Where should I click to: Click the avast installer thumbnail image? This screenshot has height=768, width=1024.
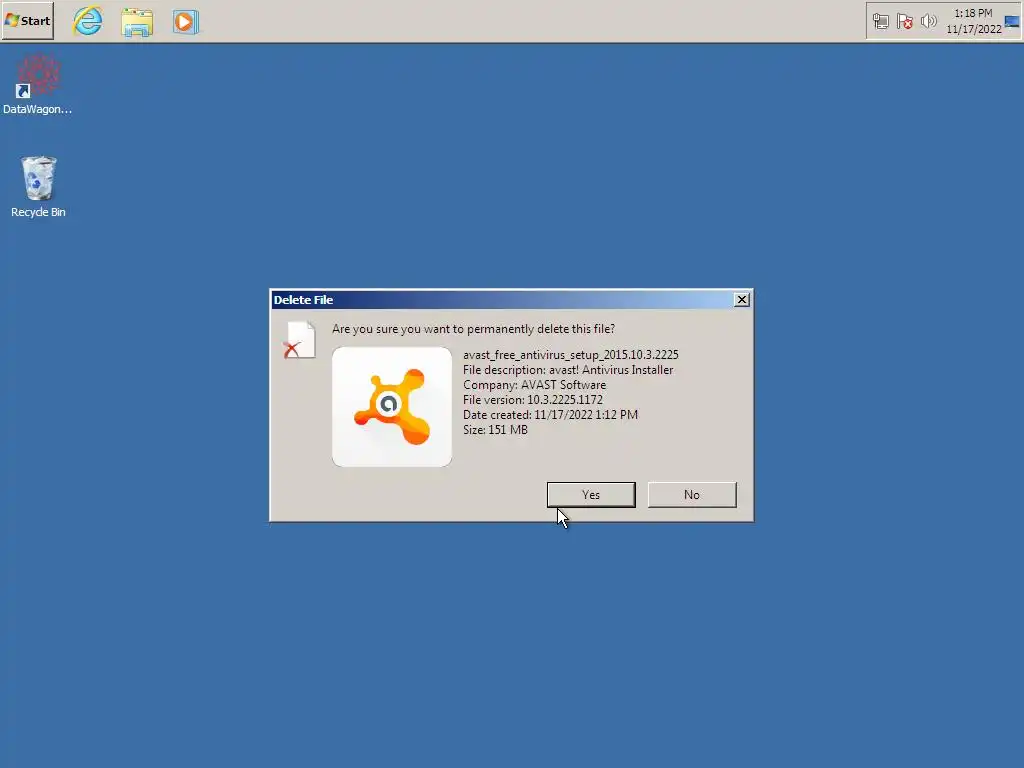[x=392, y=407]
